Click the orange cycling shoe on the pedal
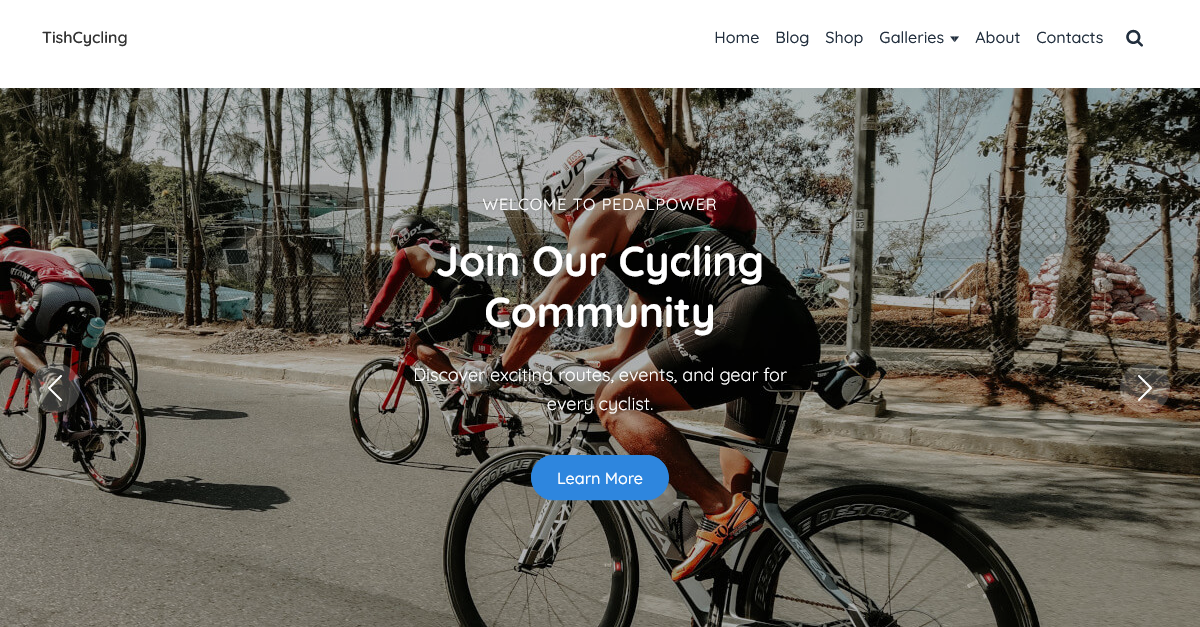Screen dimensions: 1200x627 tap(720, 537)
